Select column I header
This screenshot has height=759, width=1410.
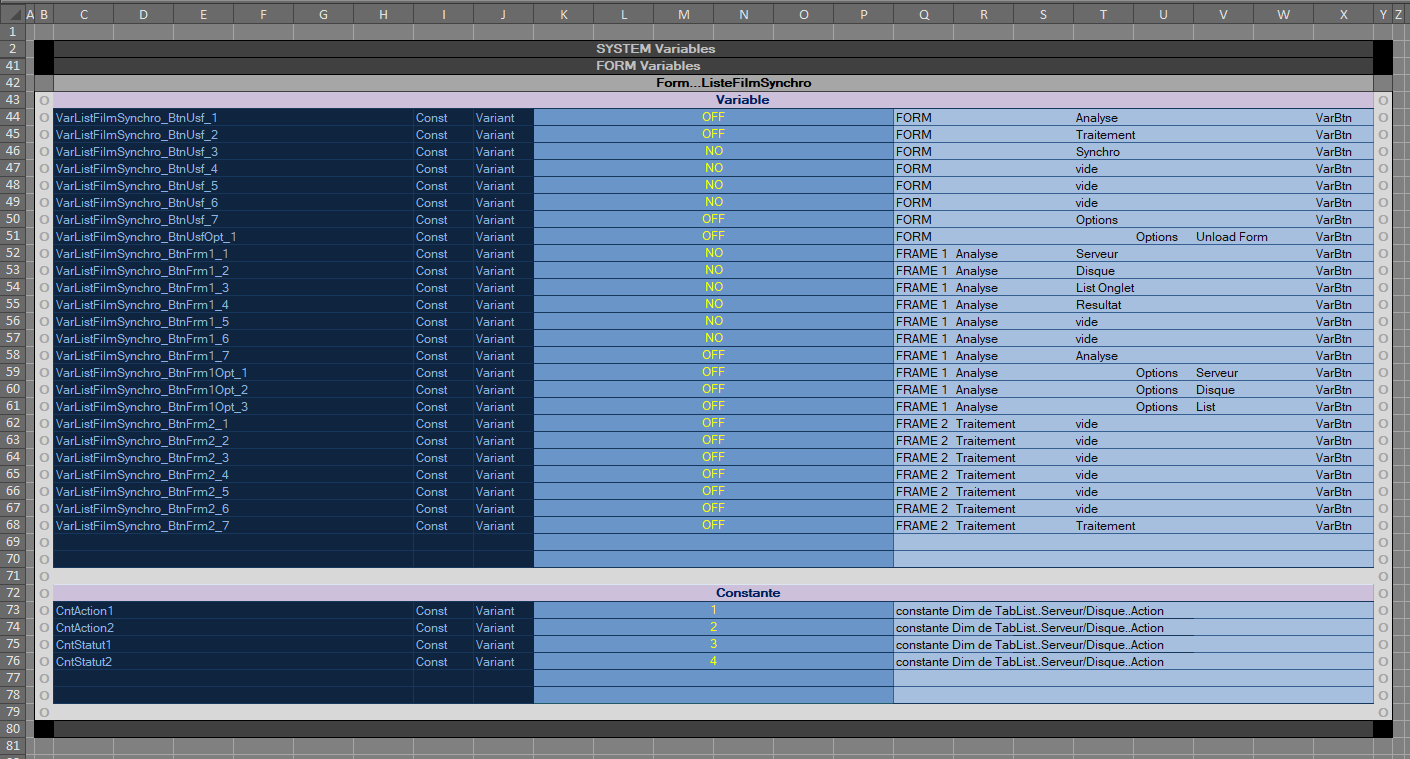pyautogui.click(x=443, y=14)
